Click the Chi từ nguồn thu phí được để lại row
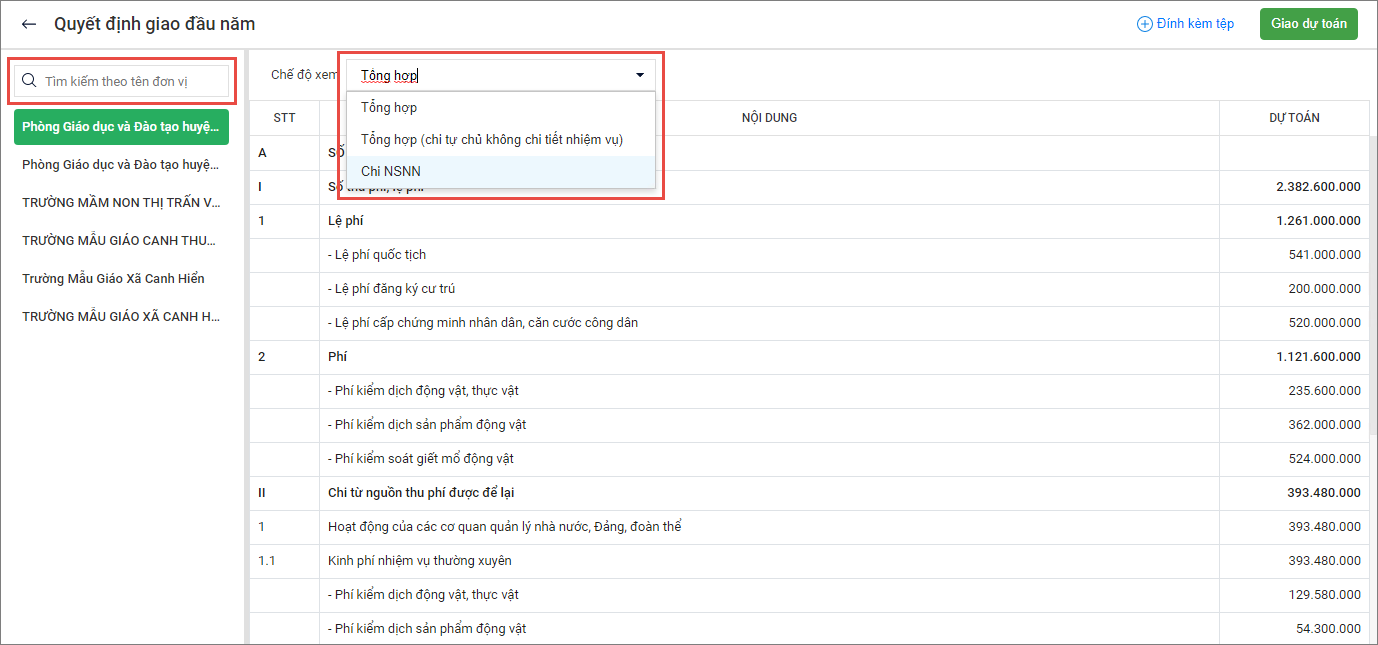The width and height of the screenshot is (1378, 645). click(421, 493)
